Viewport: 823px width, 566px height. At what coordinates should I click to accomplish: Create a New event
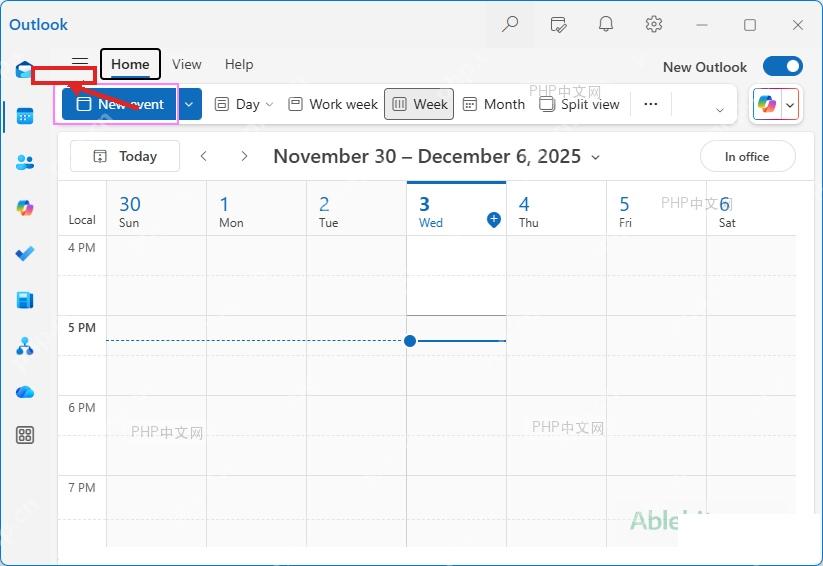[x=120, y=104]
